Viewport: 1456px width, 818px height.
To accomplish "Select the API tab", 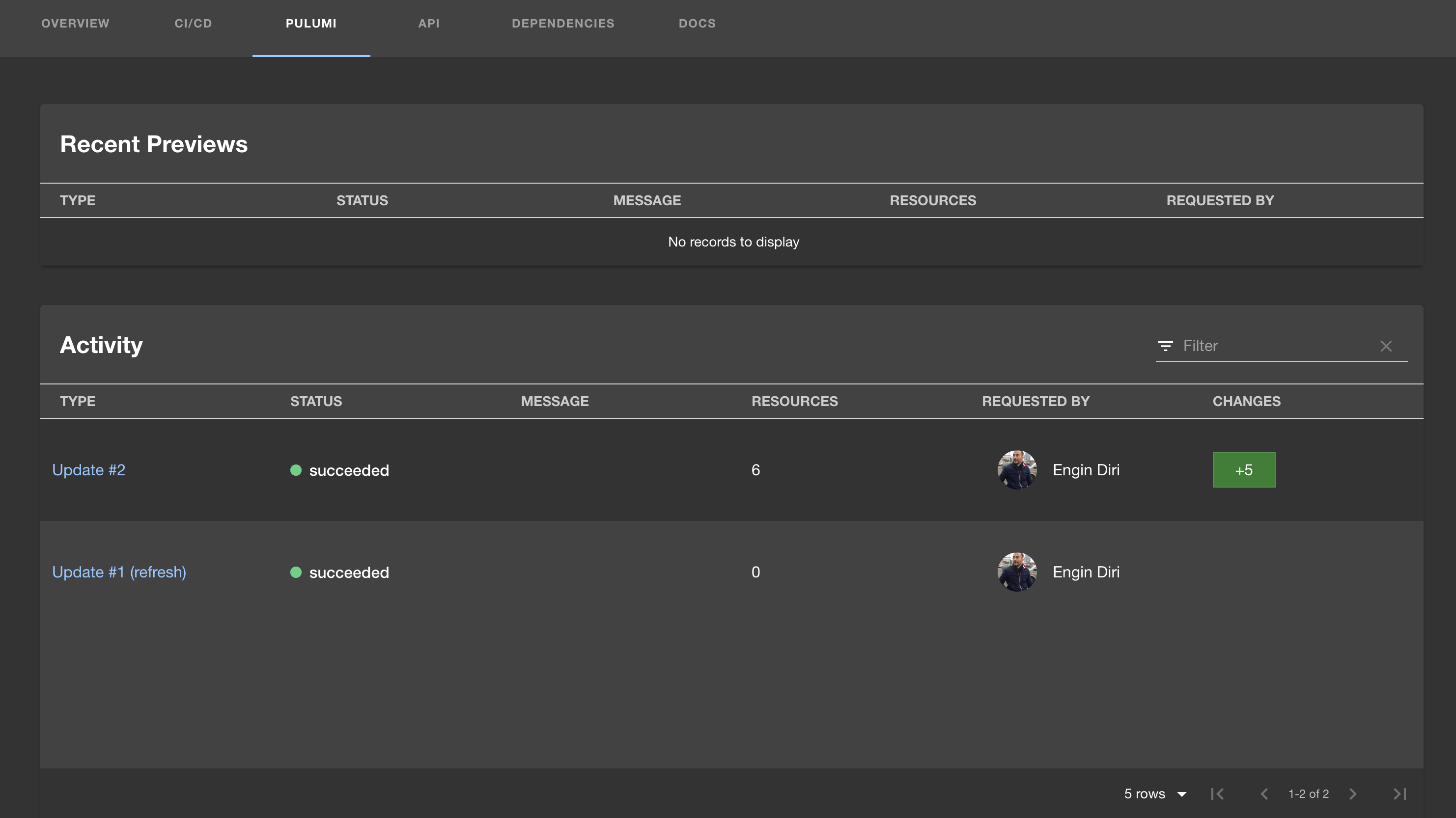I will point(429,23).
